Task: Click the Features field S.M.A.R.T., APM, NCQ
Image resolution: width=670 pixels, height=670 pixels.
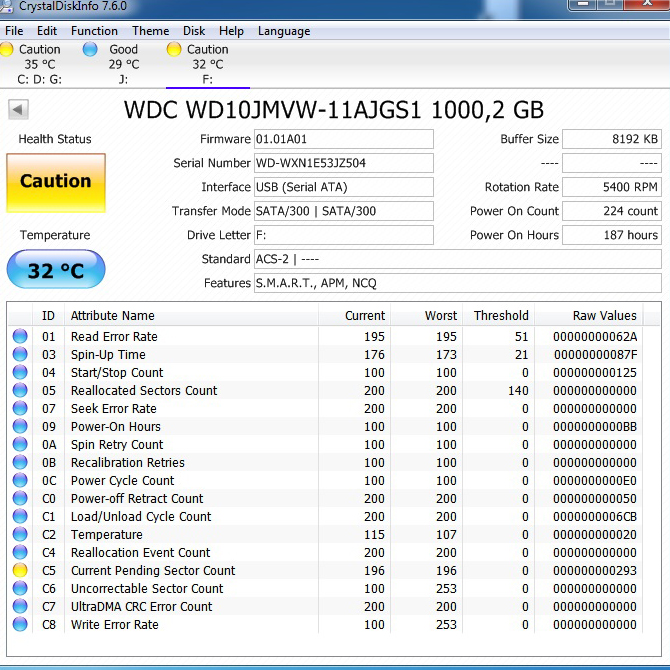Action: (x=458, y=283)
